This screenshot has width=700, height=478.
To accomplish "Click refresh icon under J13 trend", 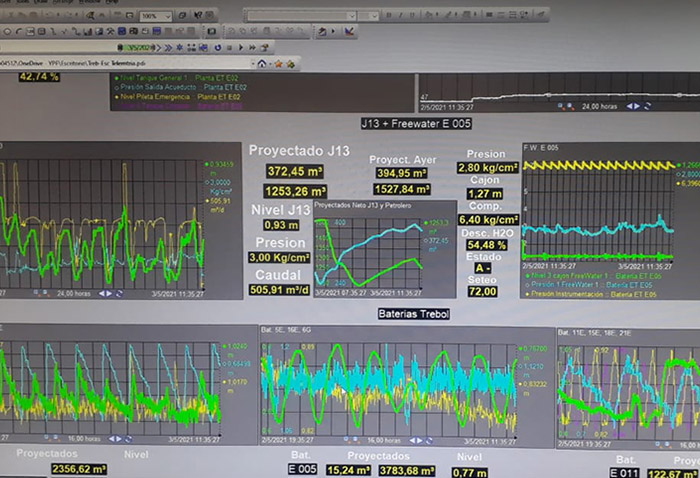I will click(x=119, y=293).
